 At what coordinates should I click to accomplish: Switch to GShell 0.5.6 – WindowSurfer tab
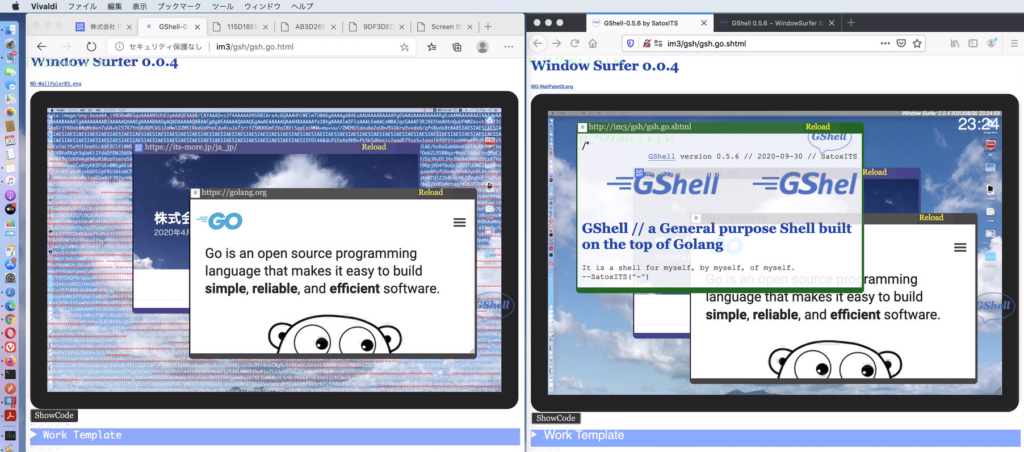(776, 21)
